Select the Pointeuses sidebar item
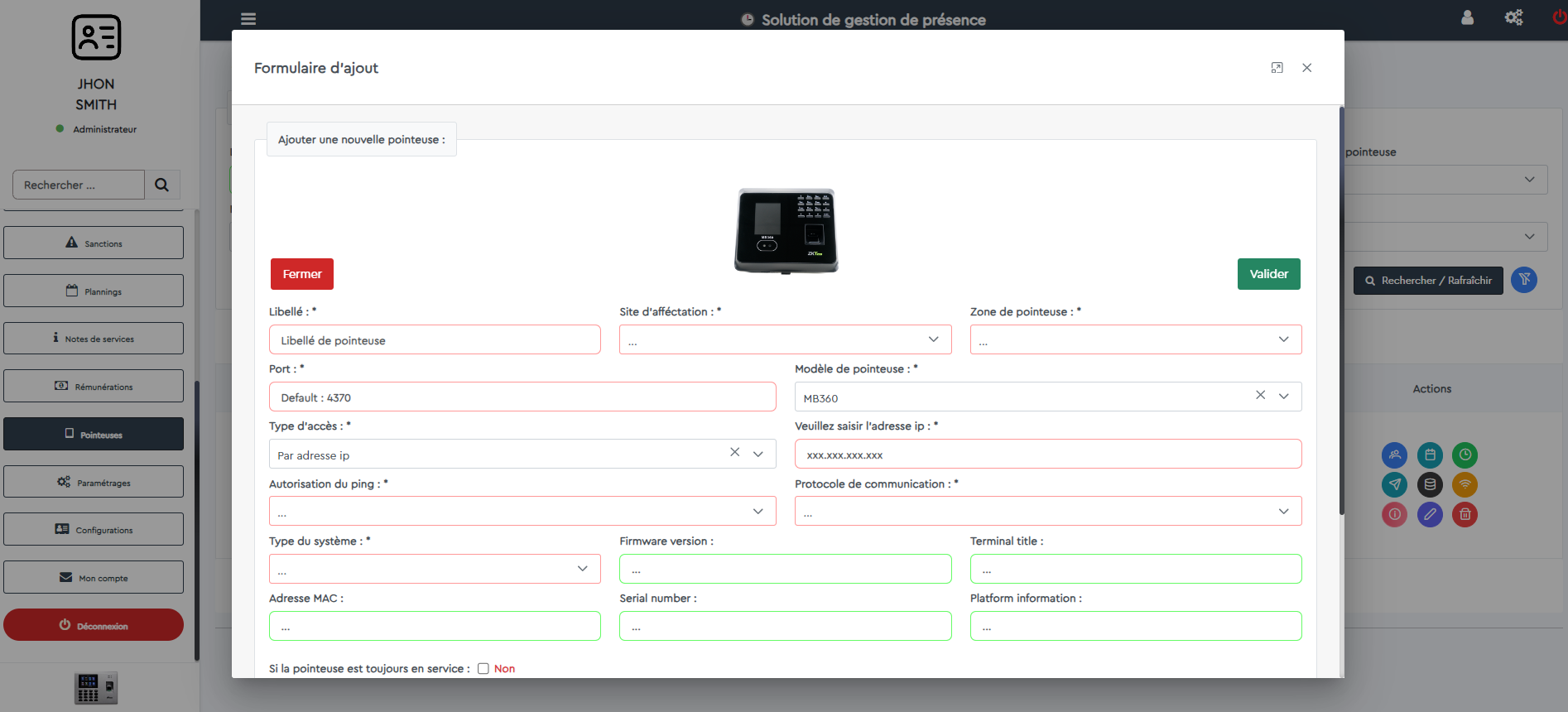 click(x=94, y=434)
